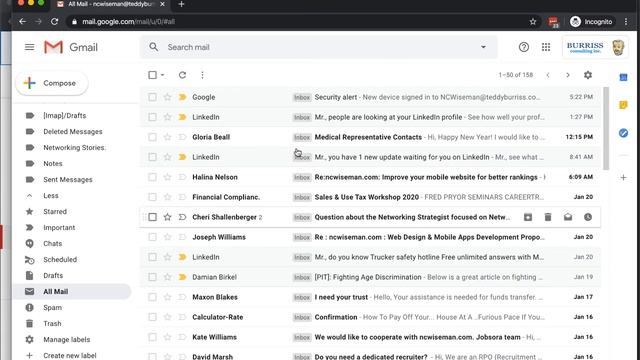Open Google Keep side panel
The width and height of the screenshot is (640, 360).
pos(623,105)
